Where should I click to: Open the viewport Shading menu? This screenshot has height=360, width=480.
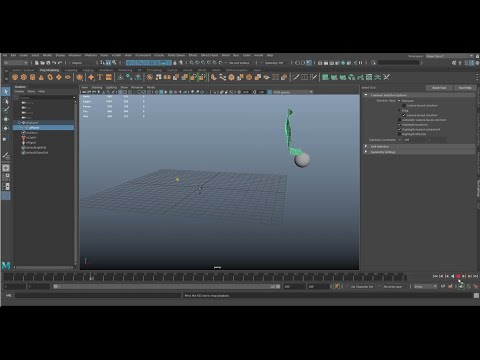point(97,87)
